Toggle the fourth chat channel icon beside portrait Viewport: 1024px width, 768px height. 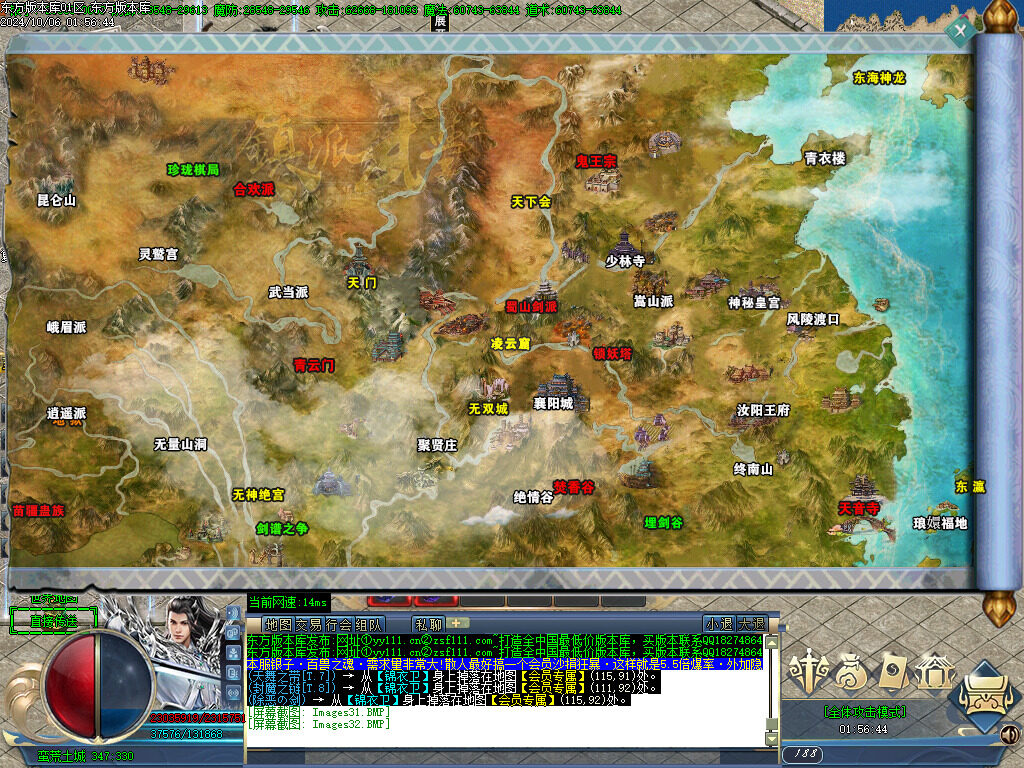click(x=232, y=672)
